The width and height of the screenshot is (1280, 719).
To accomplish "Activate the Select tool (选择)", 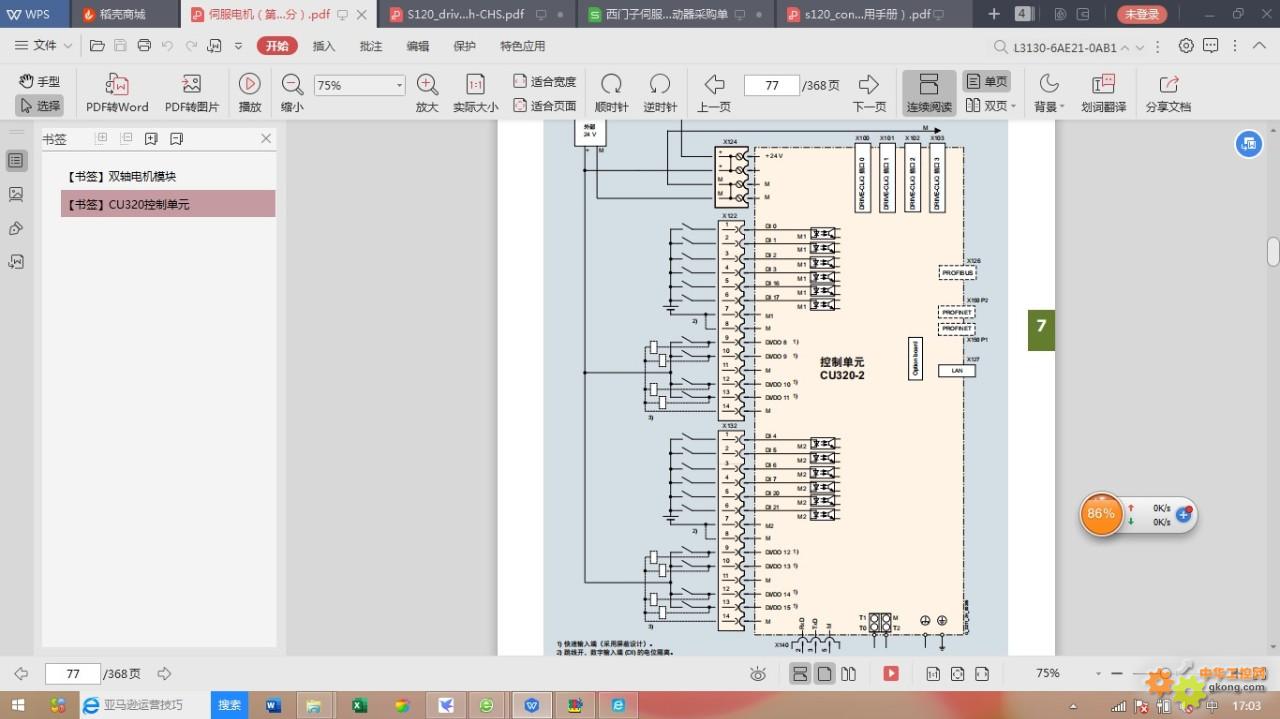I will click(x=40, y=106).
